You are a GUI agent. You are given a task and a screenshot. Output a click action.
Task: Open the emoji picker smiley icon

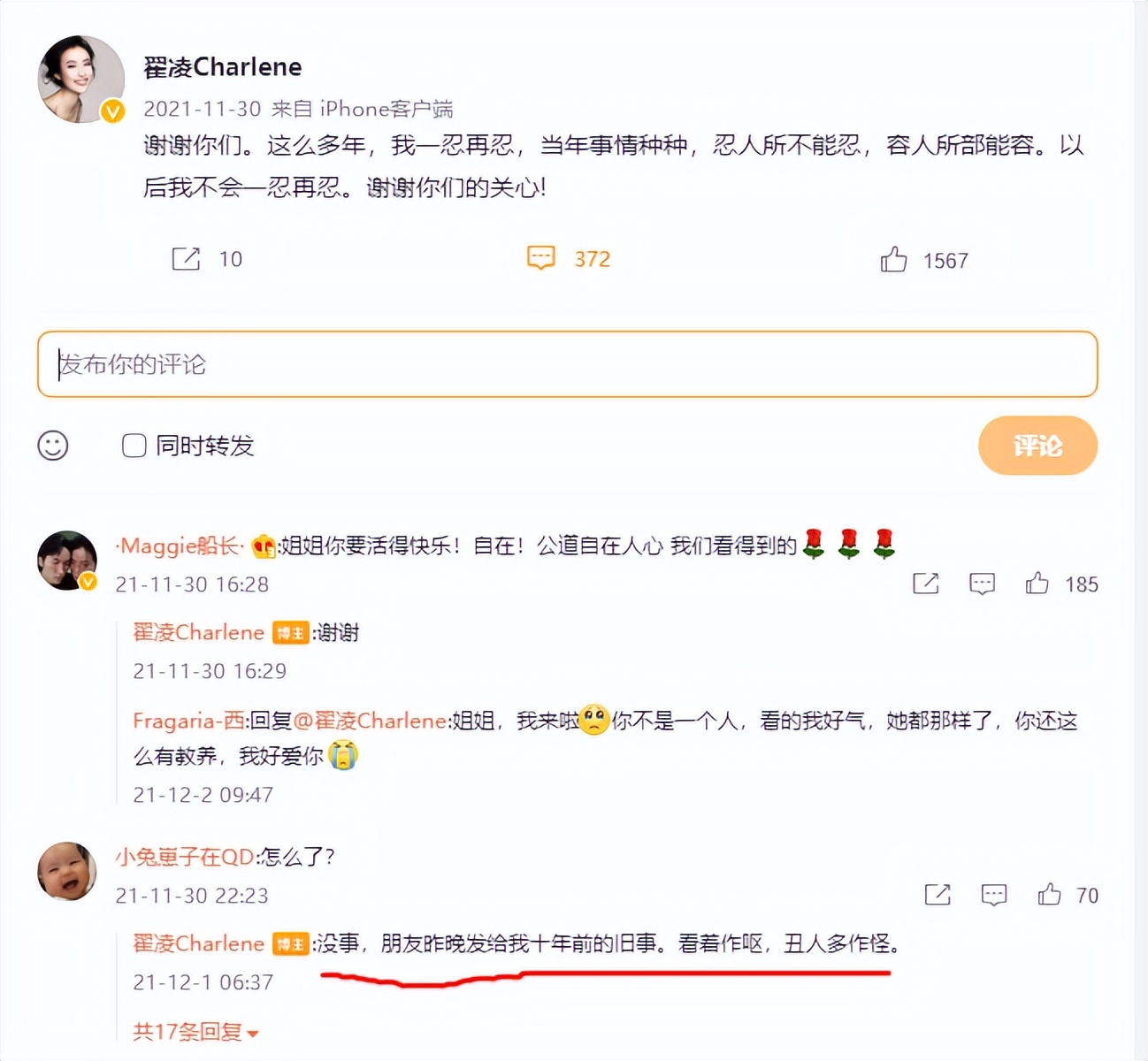point(53,445)
